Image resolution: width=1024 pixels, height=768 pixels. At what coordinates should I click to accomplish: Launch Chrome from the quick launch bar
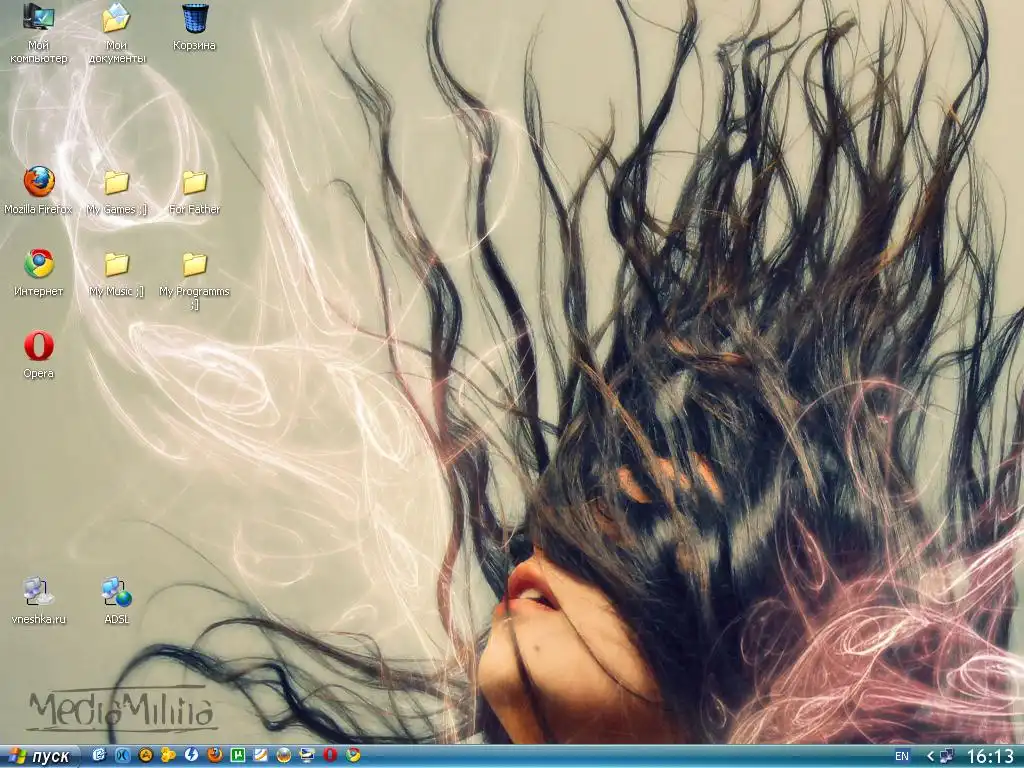pos(353,756)
